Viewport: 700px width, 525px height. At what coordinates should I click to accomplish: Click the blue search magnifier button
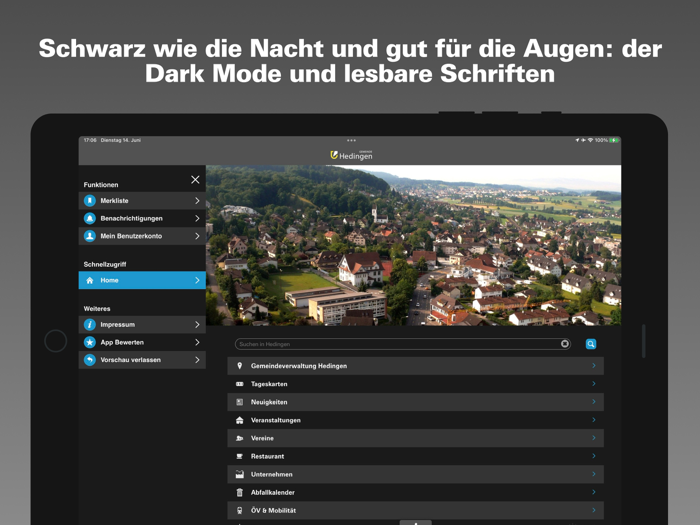[x=591, y=344]
